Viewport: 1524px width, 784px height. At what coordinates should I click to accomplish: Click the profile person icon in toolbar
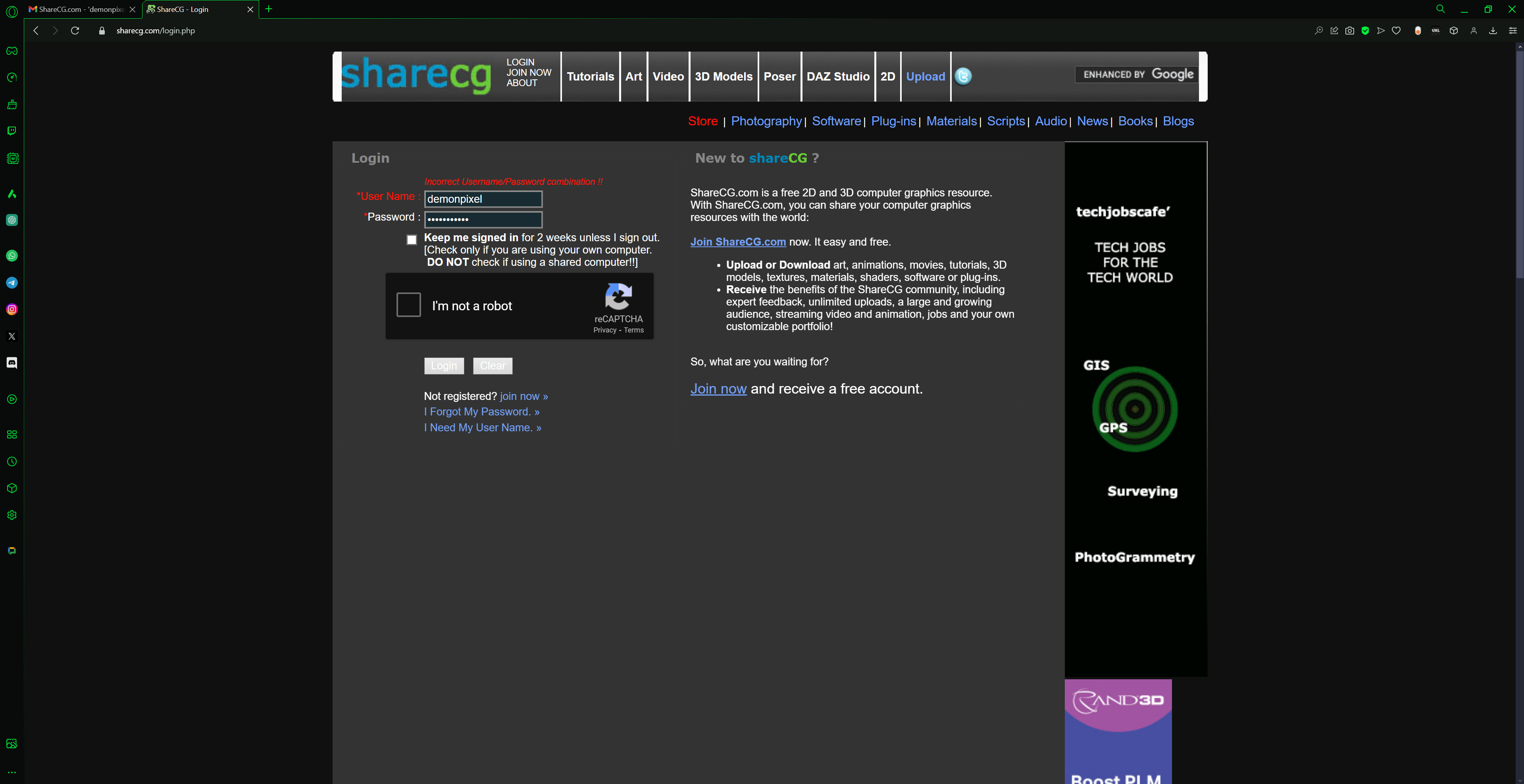(x=1473, y=31)
